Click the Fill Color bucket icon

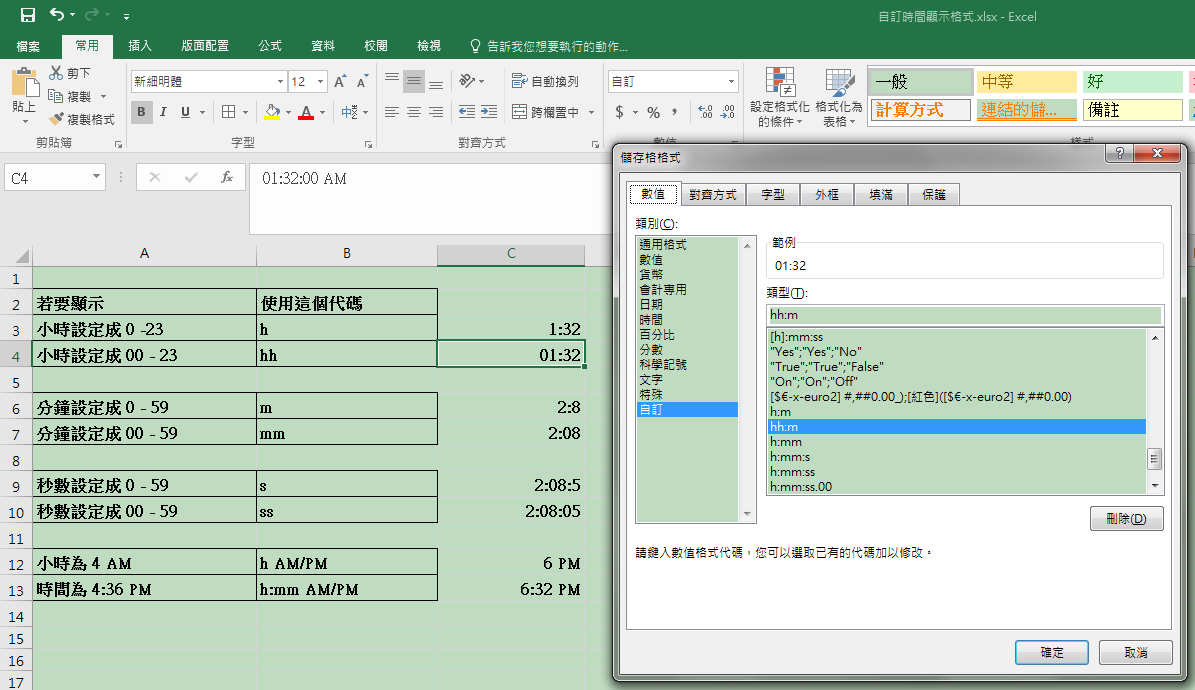(x=272, y=112)
